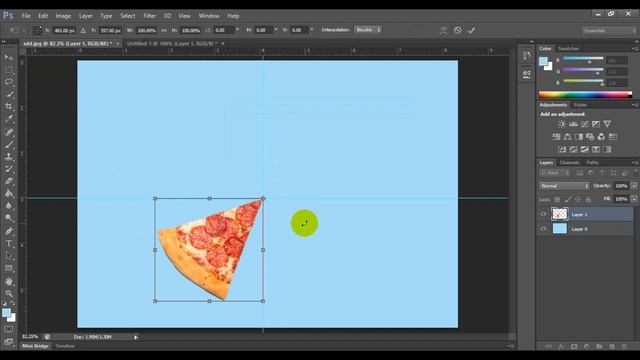Screen dimensions: 640x360
Task: Open the Filter menu
Action: [x=149, y=16]
